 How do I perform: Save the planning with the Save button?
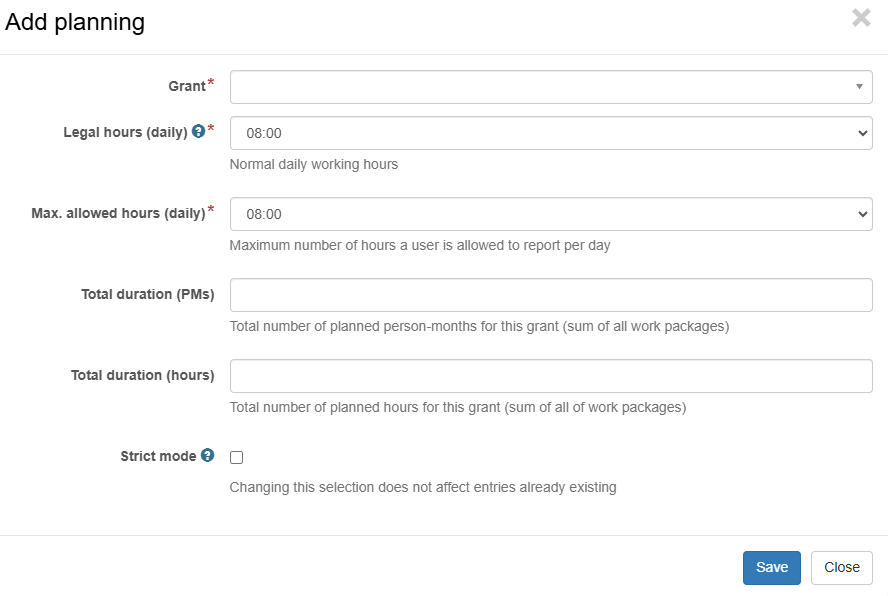pyautogui.click(x=772, y=568)
